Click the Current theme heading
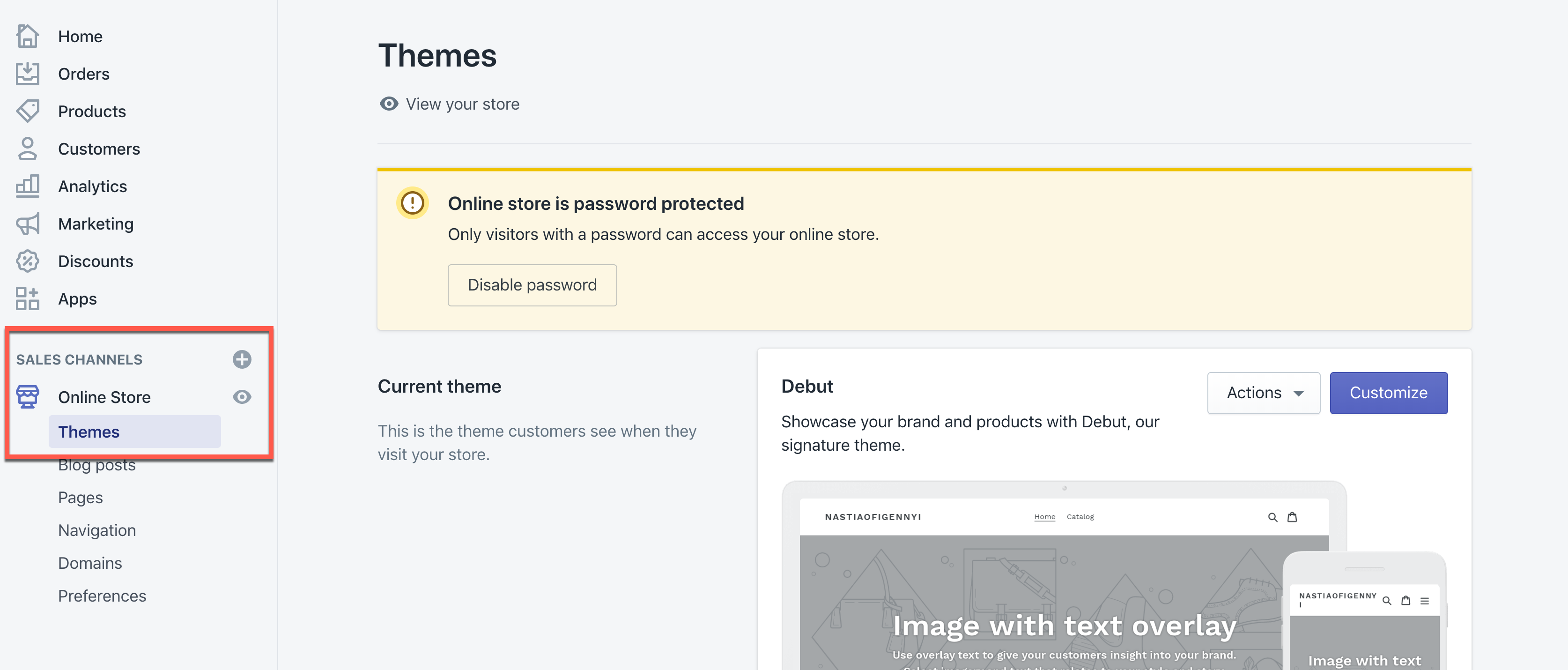Image resolution: width=1568 pixels, height=670 pixels. click(439, 386)
